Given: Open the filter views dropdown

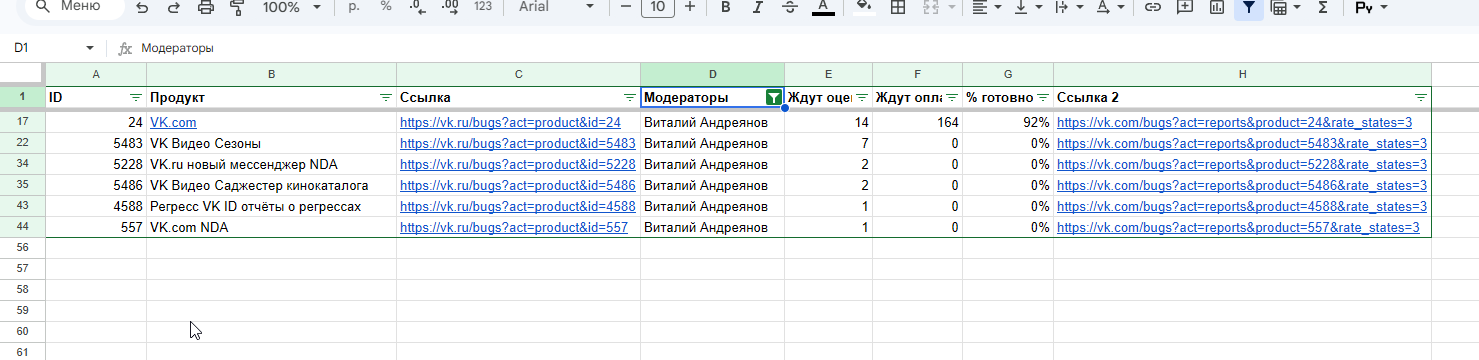Looking at the screenshot, I should coord(1285,7).
